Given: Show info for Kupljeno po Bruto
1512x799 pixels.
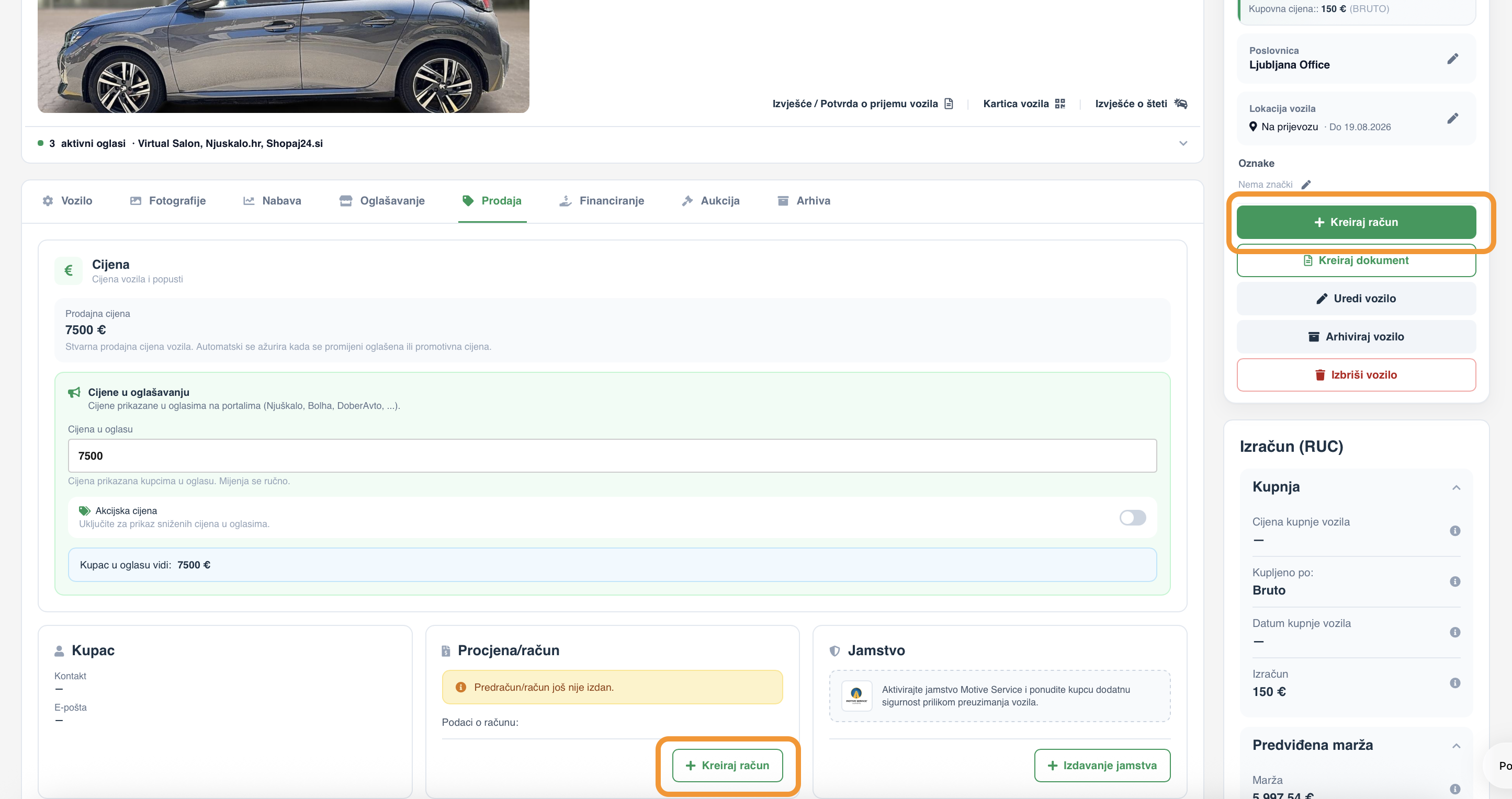Looking at the screenshot, I should click(x=1454, y=581).
